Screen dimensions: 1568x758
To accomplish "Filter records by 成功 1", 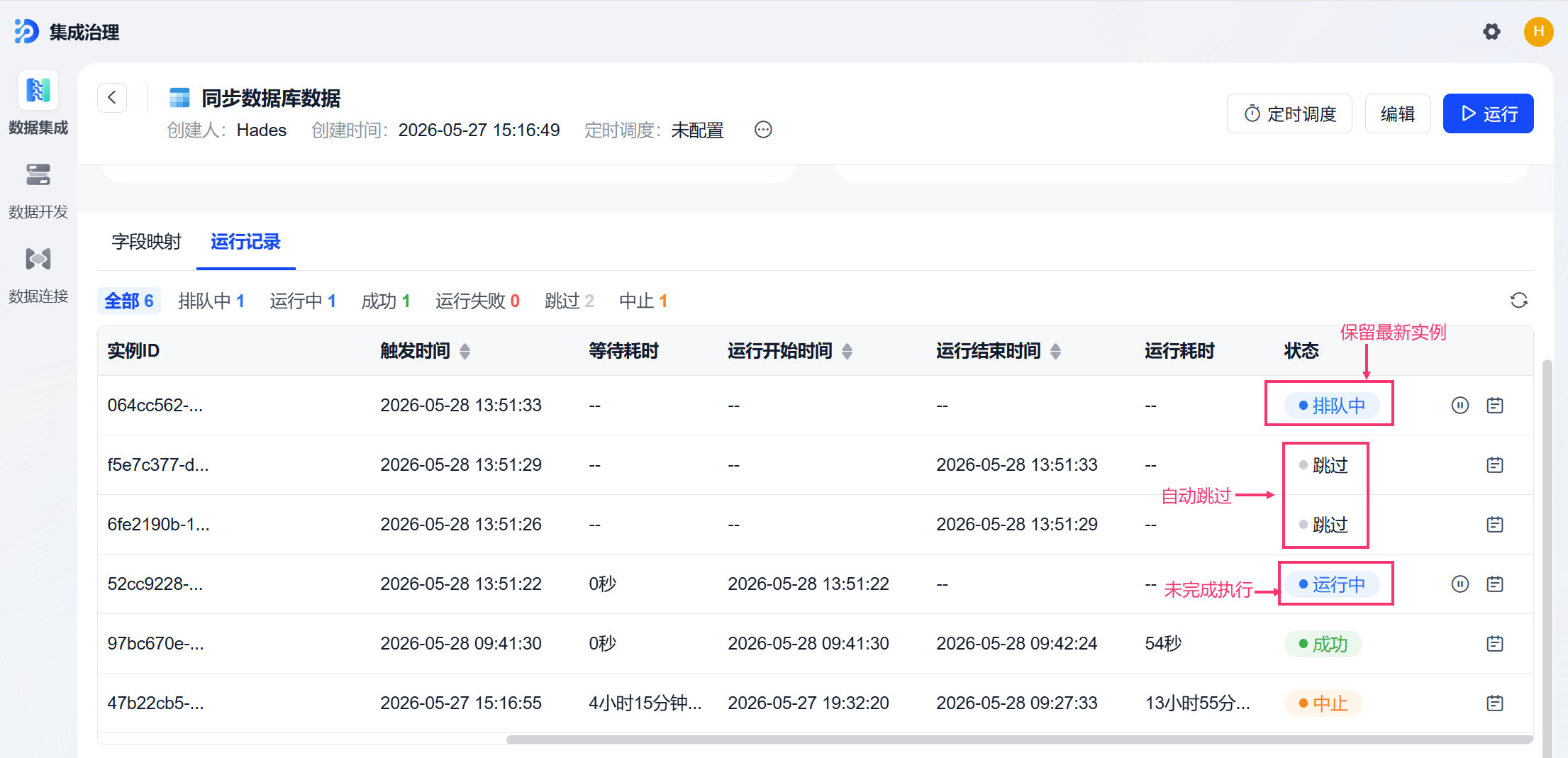I will (386, 301).
